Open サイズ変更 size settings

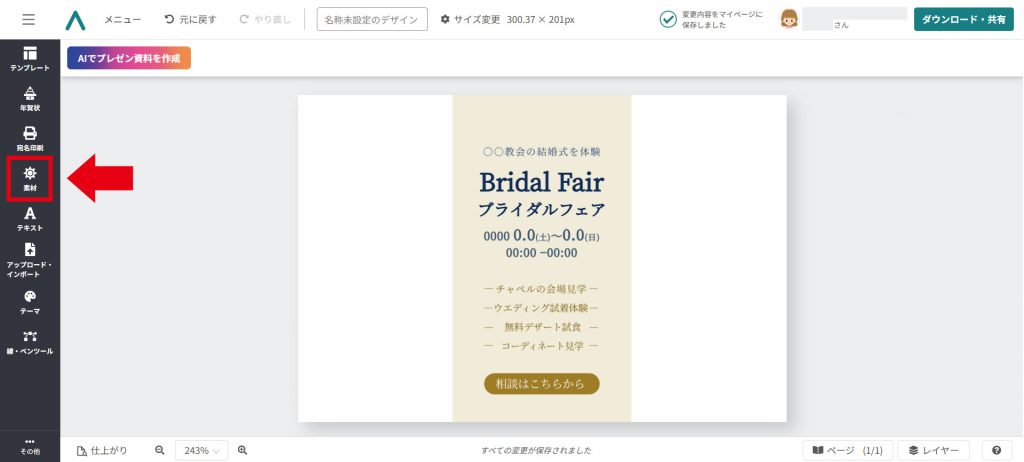pyautogui.click(x=507, y=20)
